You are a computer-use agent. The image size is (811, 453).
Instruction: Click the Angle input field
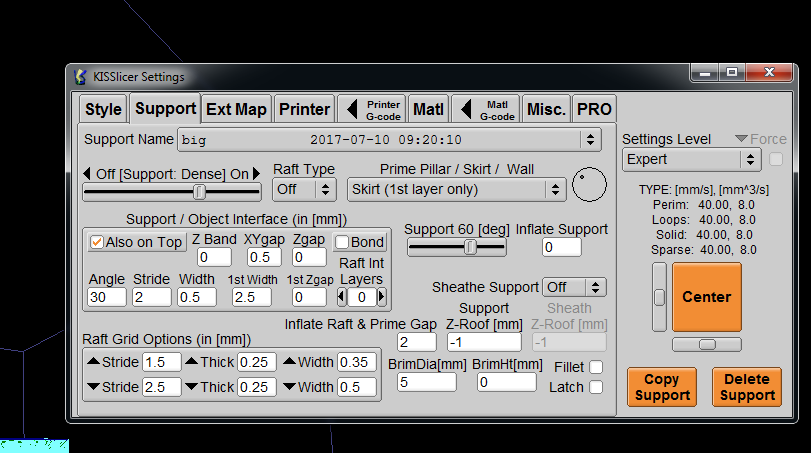[107, 297]
